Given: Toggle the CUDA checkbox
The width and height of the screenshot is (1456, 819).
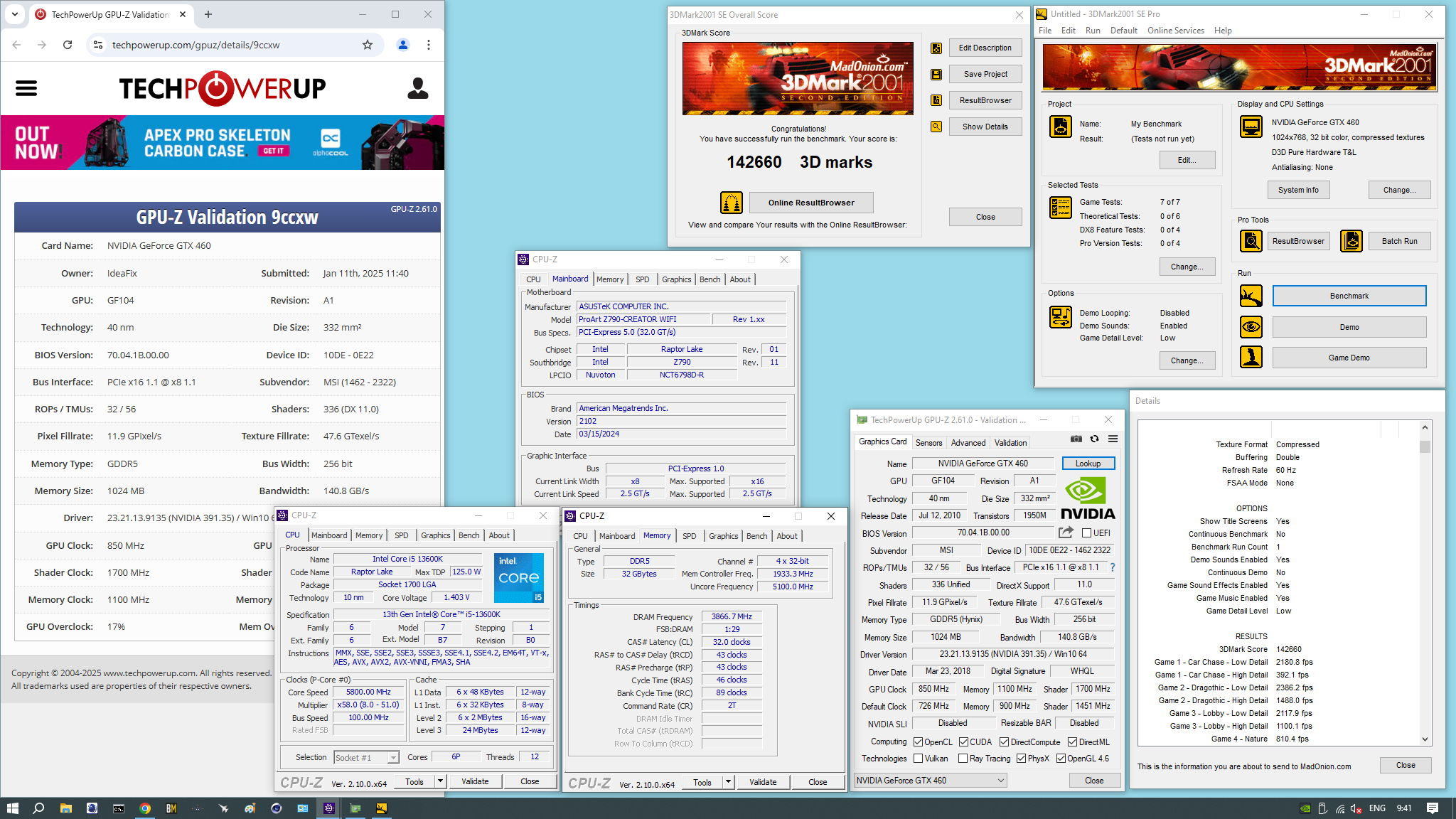Looking at the screenshot, I should [x=963, y=742].
